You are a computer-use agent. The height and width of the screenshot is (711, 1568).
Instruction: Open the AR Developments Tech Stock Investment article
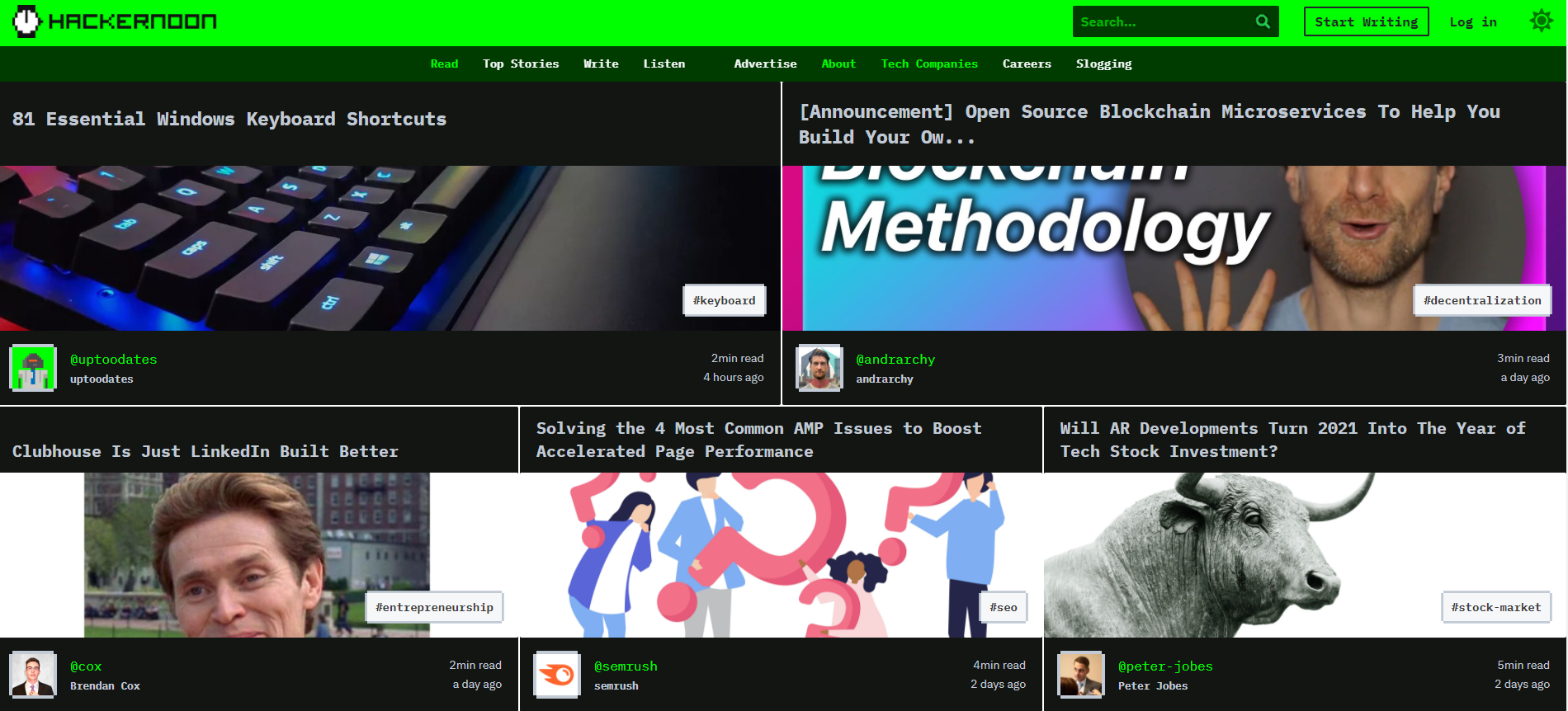[x=1293, y=440]
